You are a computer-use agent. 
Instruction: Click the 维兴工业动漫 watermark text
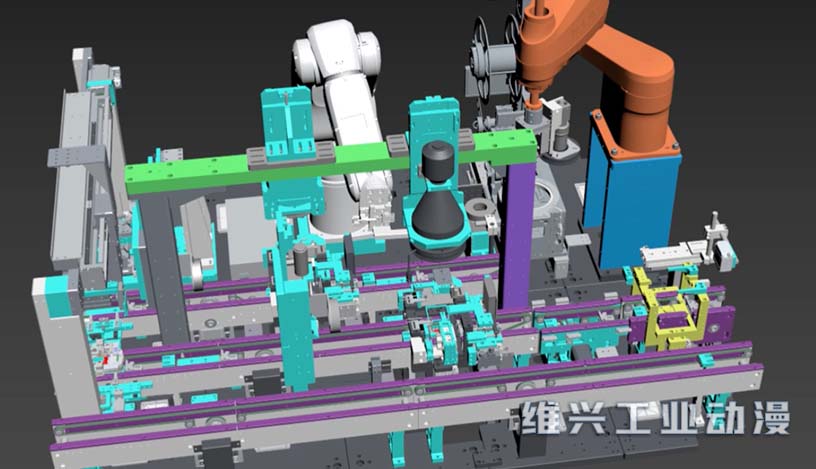654,417
